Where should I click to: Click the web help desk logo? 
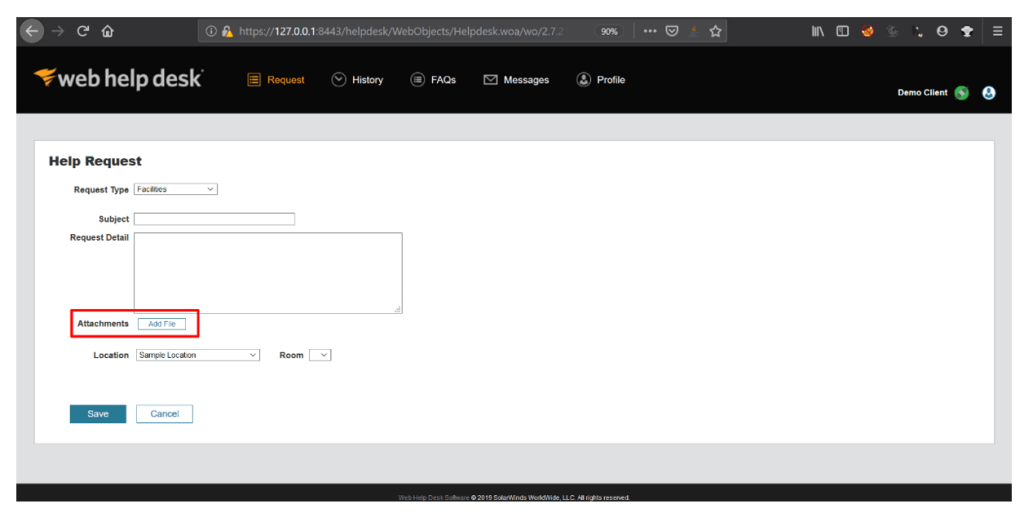118,78
